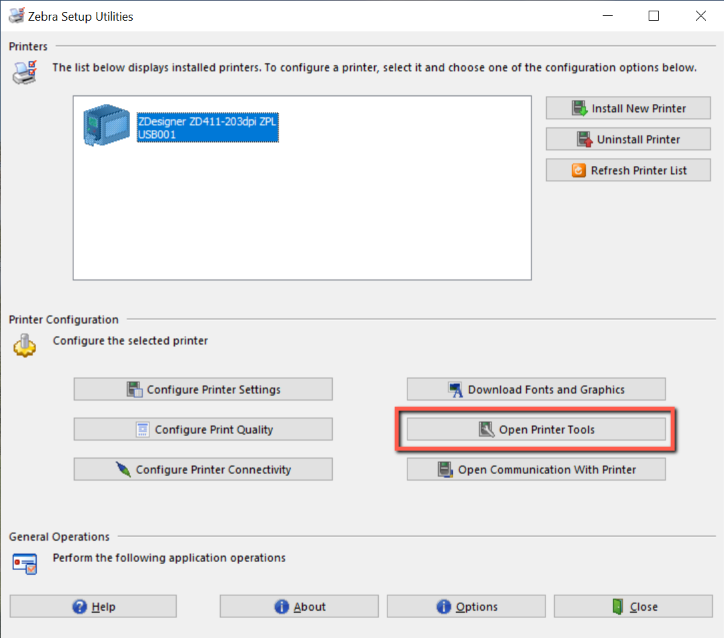Open Configure Printer Connectivity

203,469
